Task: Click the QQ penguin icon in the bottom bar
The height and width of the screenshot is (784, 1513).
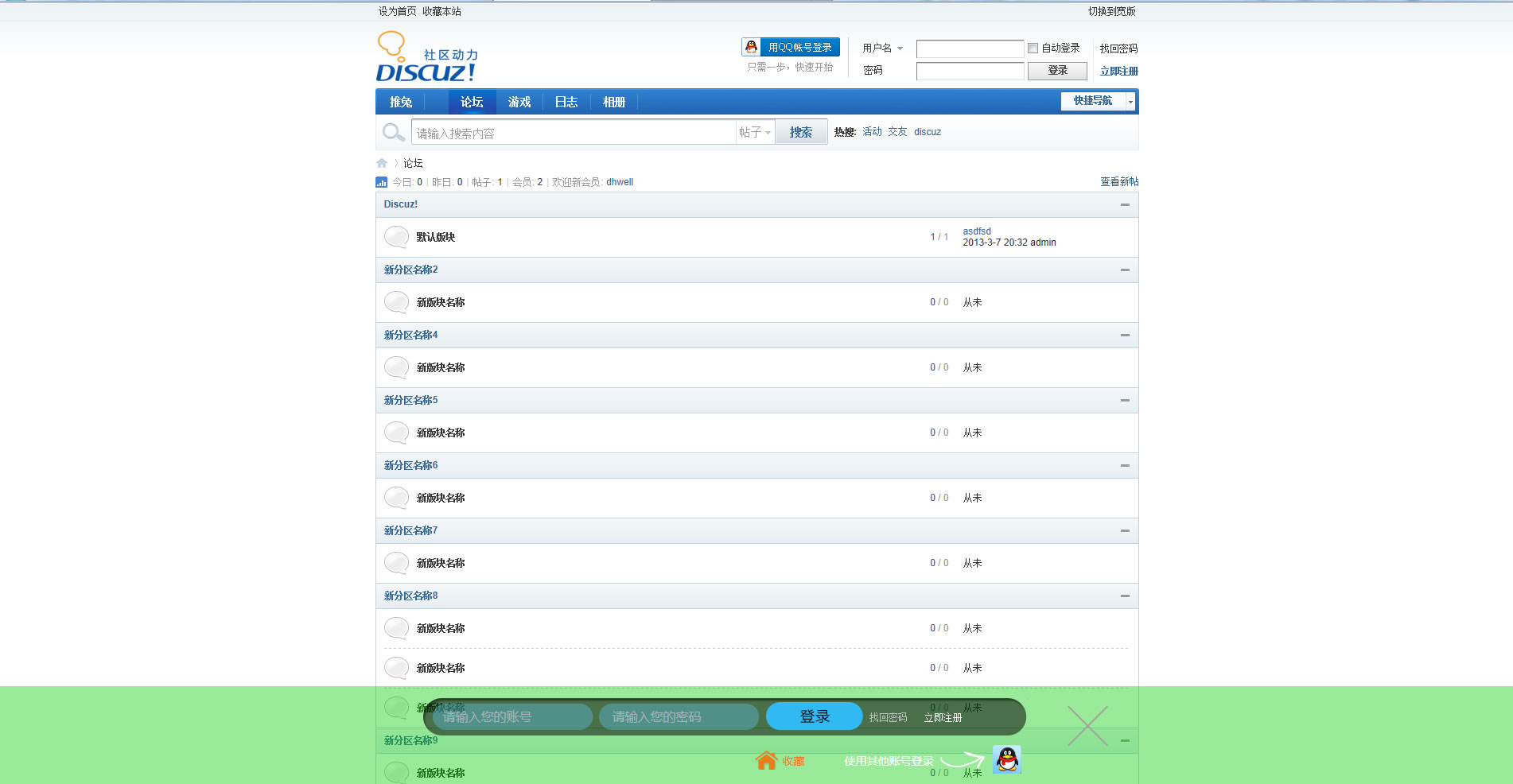Action: click(1007, 759)
